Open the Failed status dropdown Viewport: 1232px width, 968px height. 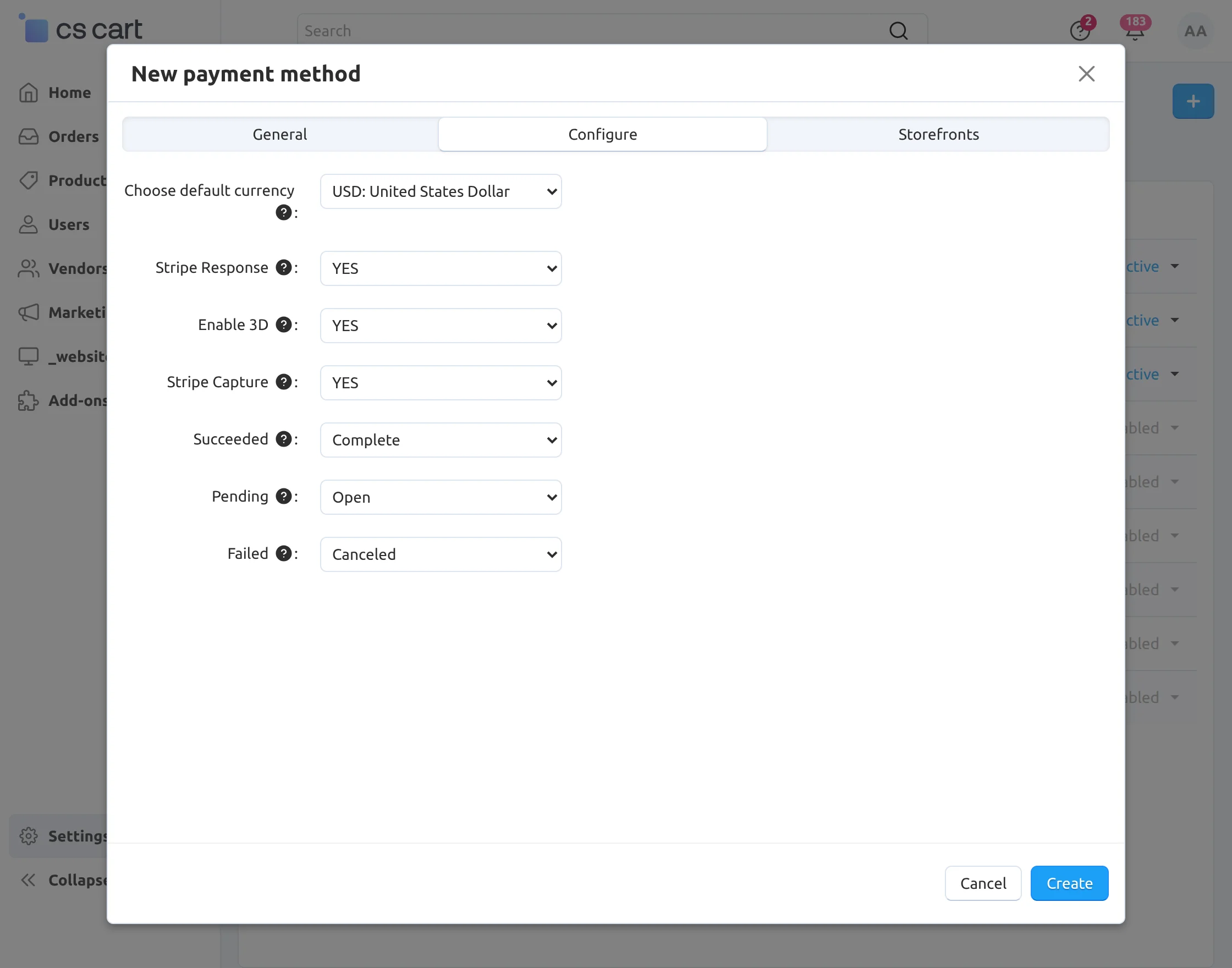(441, 554)
